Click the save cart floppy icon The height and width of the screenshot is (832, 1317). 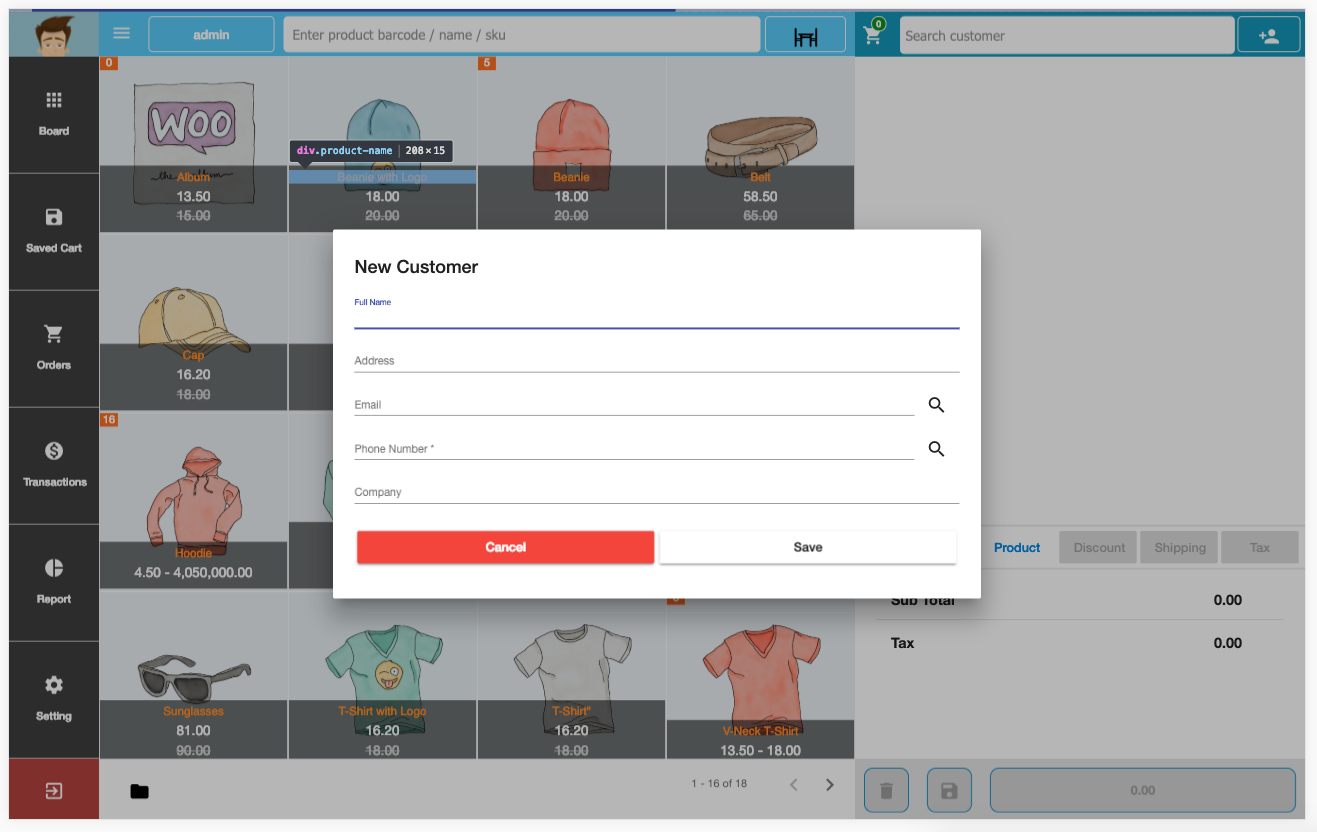(949, 791)
